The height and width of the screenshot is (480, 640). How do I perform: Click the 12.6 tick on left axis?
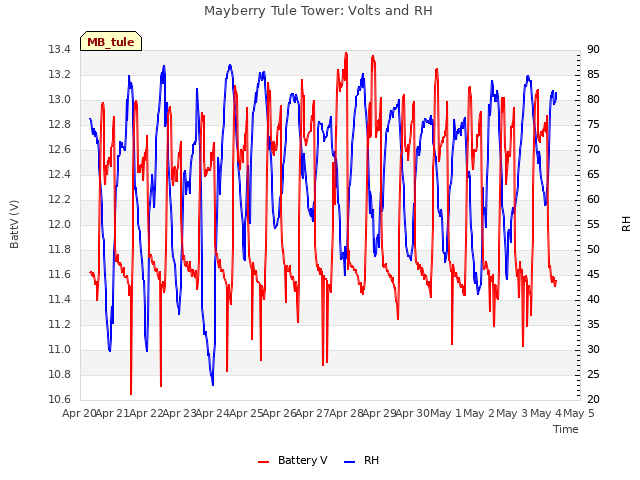point(59,149)
